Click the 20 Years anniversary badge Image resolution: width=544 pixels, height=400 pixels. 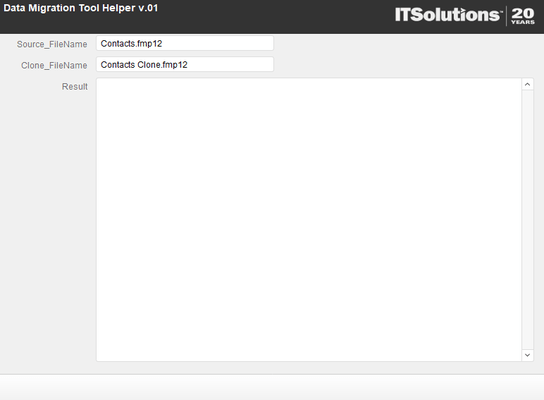click(x=523, y=16)
